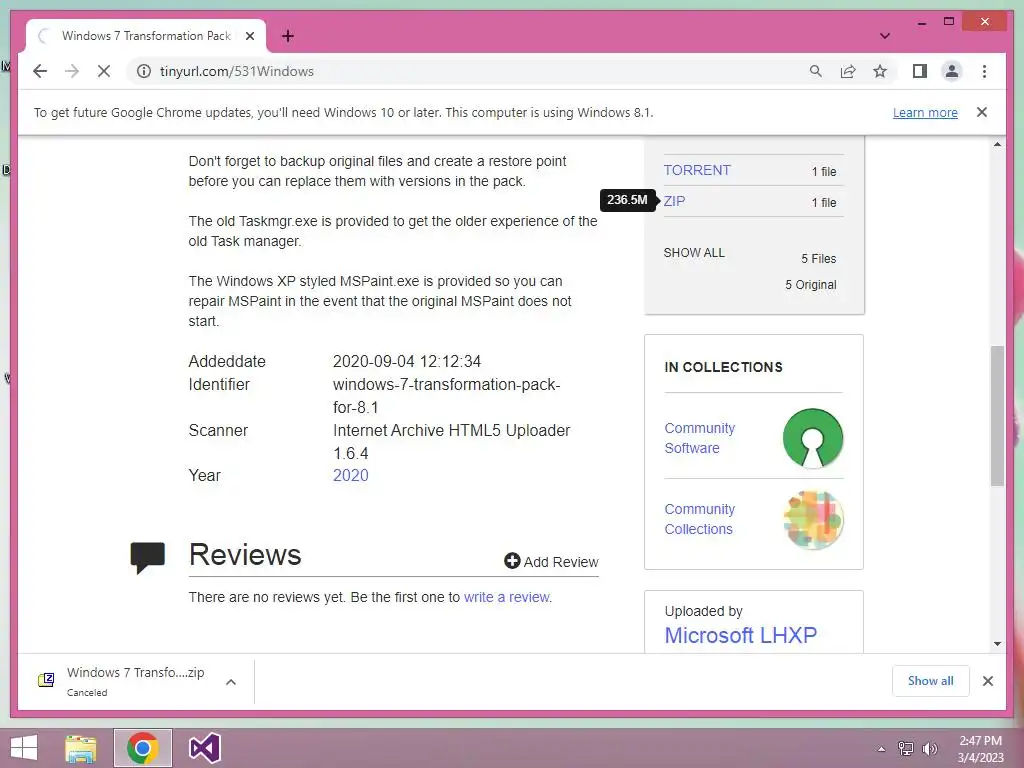Share this page icon
1024x768 pixels.
tap(848, 71)
